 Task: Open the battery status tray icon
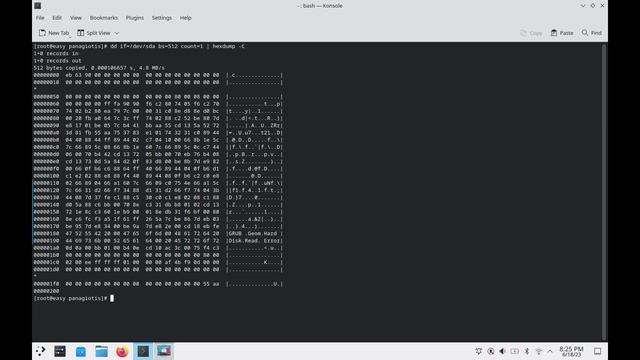point(515,351)
